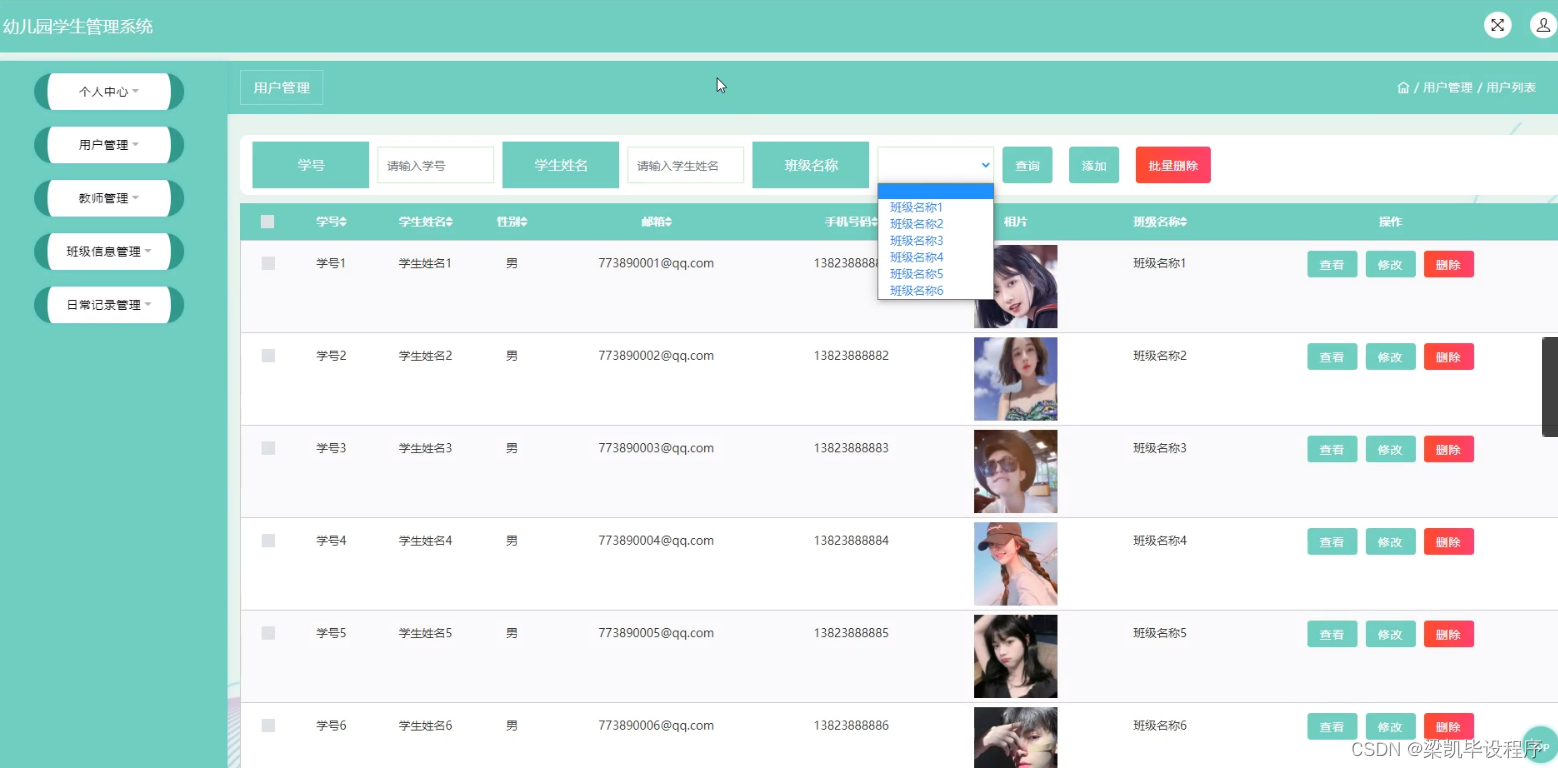The image size is (1558, 768).
Task: Sort the table by 学号 column arrows
Action: 344,221
